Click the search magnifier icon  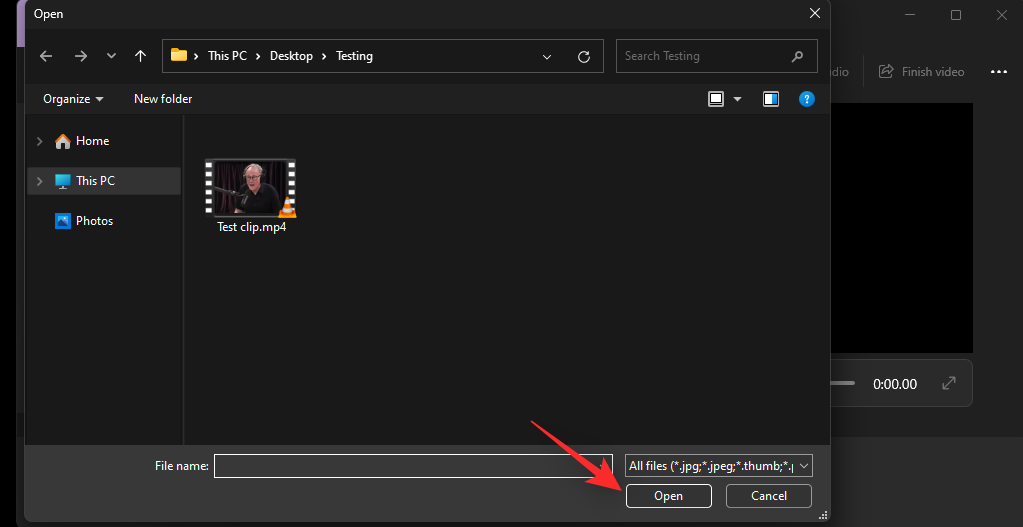coord(797,56)
